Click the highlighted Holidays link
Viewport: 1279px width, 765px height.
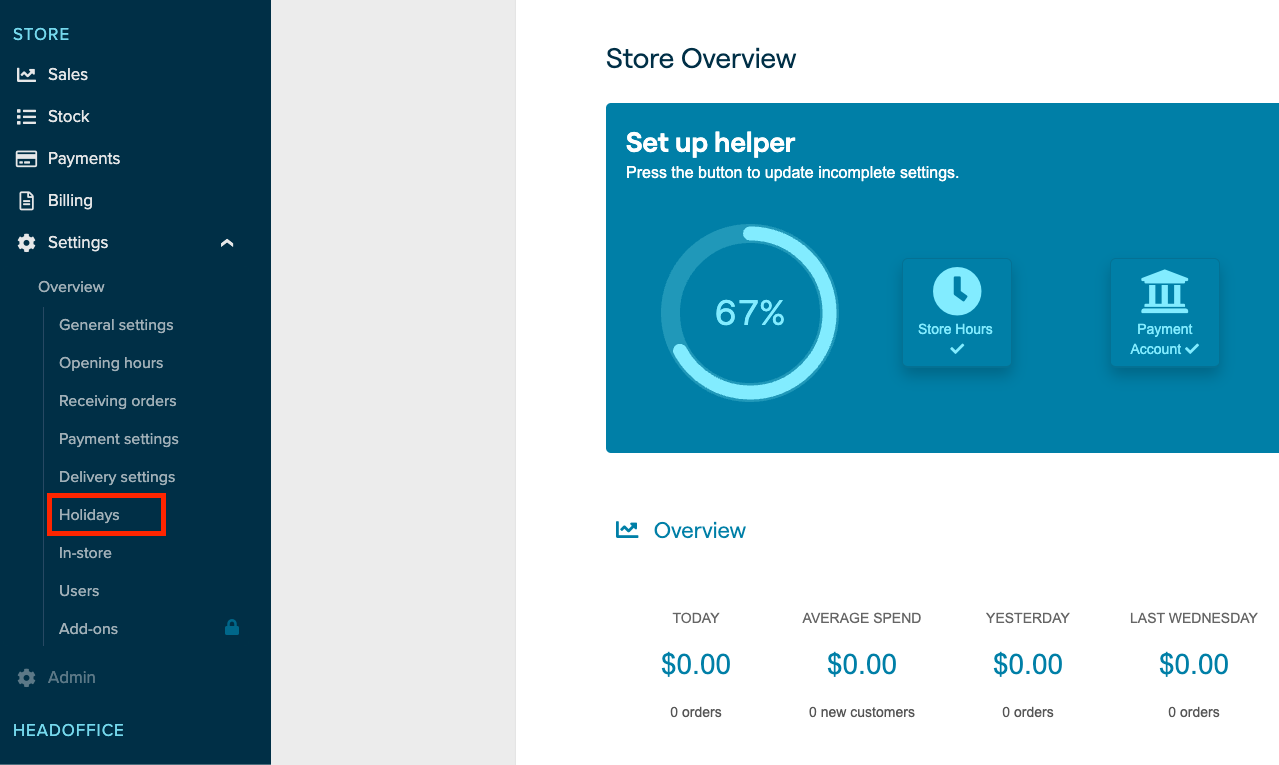[x=90, y=514]
